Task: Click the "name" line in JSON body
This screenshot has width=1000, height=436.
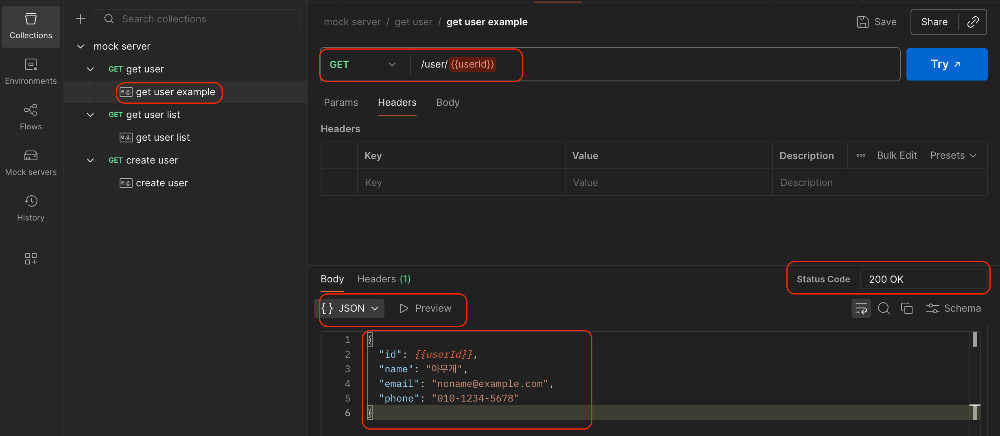Action: click(423, 369)
